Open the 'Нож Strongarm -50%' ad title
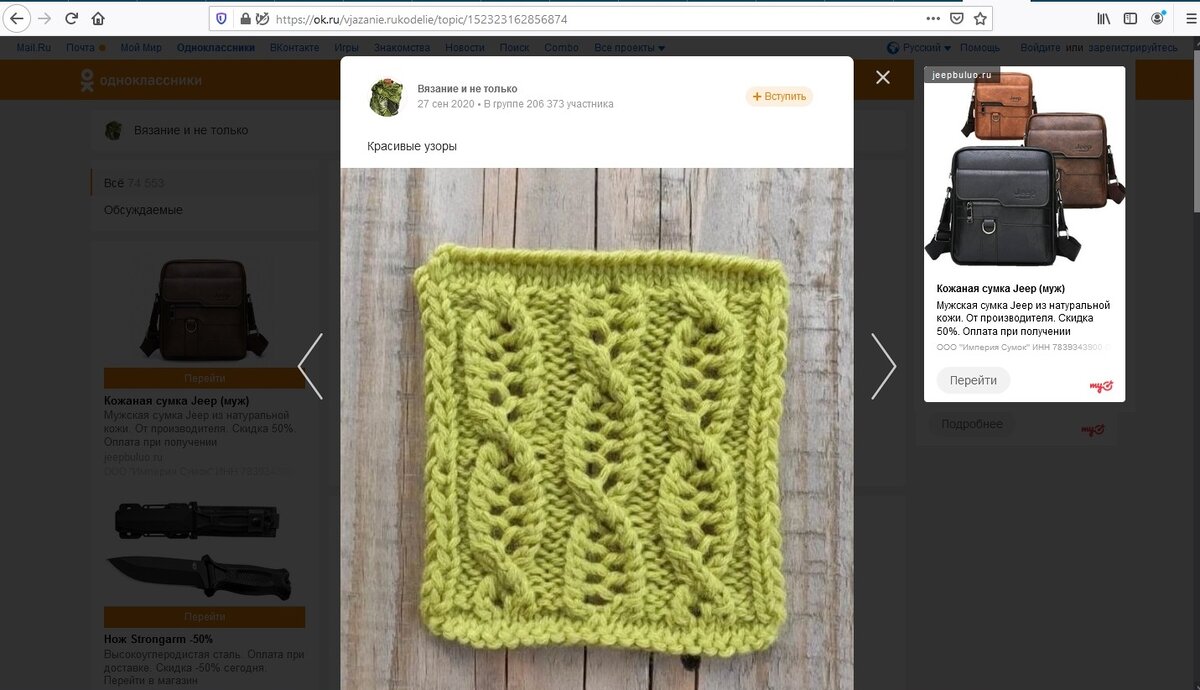This screenshot has width=1200, height=690. [158, 640]
